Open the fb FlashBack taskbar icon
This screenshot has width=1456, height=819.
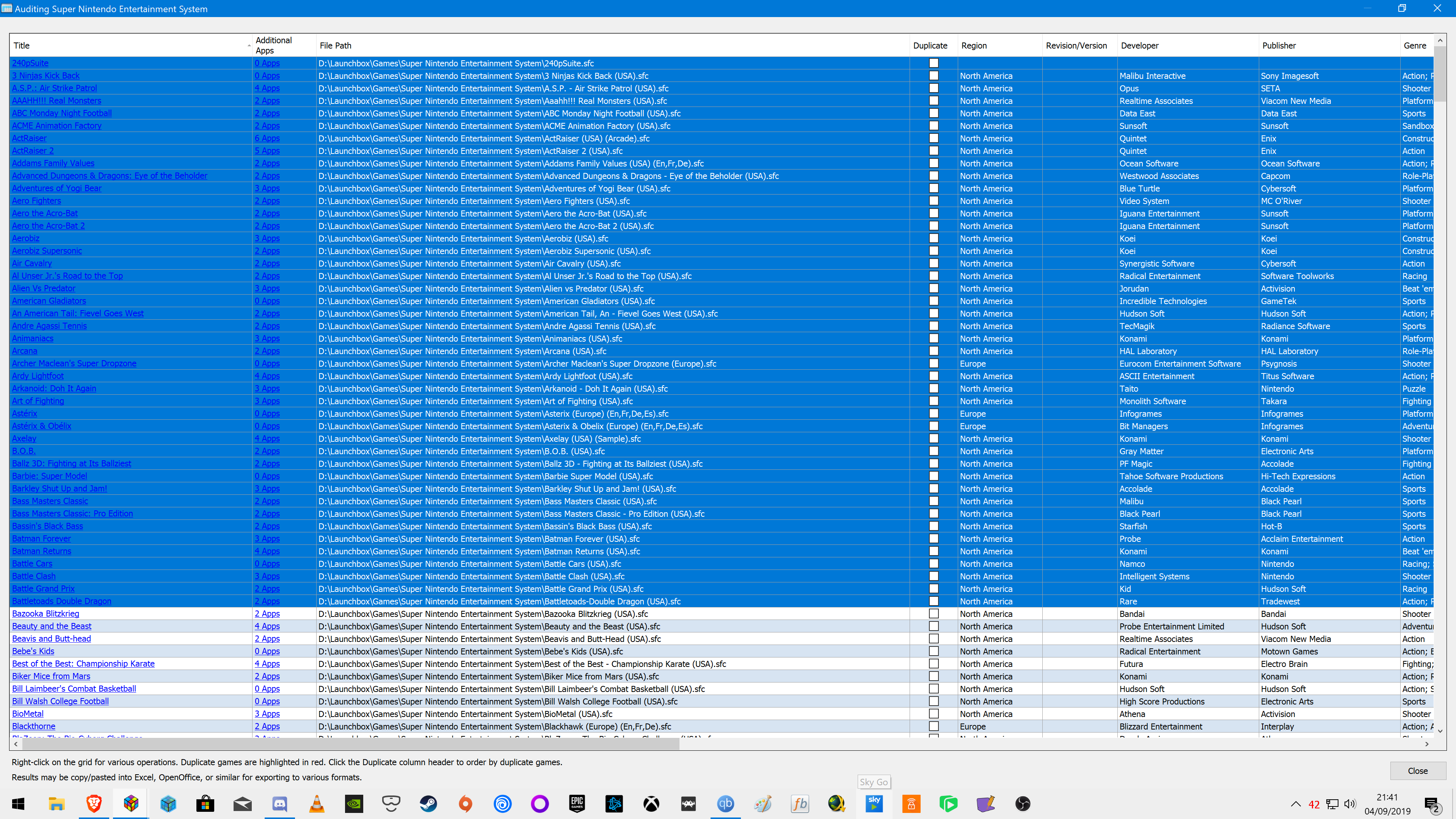click(x=800, y=803)
